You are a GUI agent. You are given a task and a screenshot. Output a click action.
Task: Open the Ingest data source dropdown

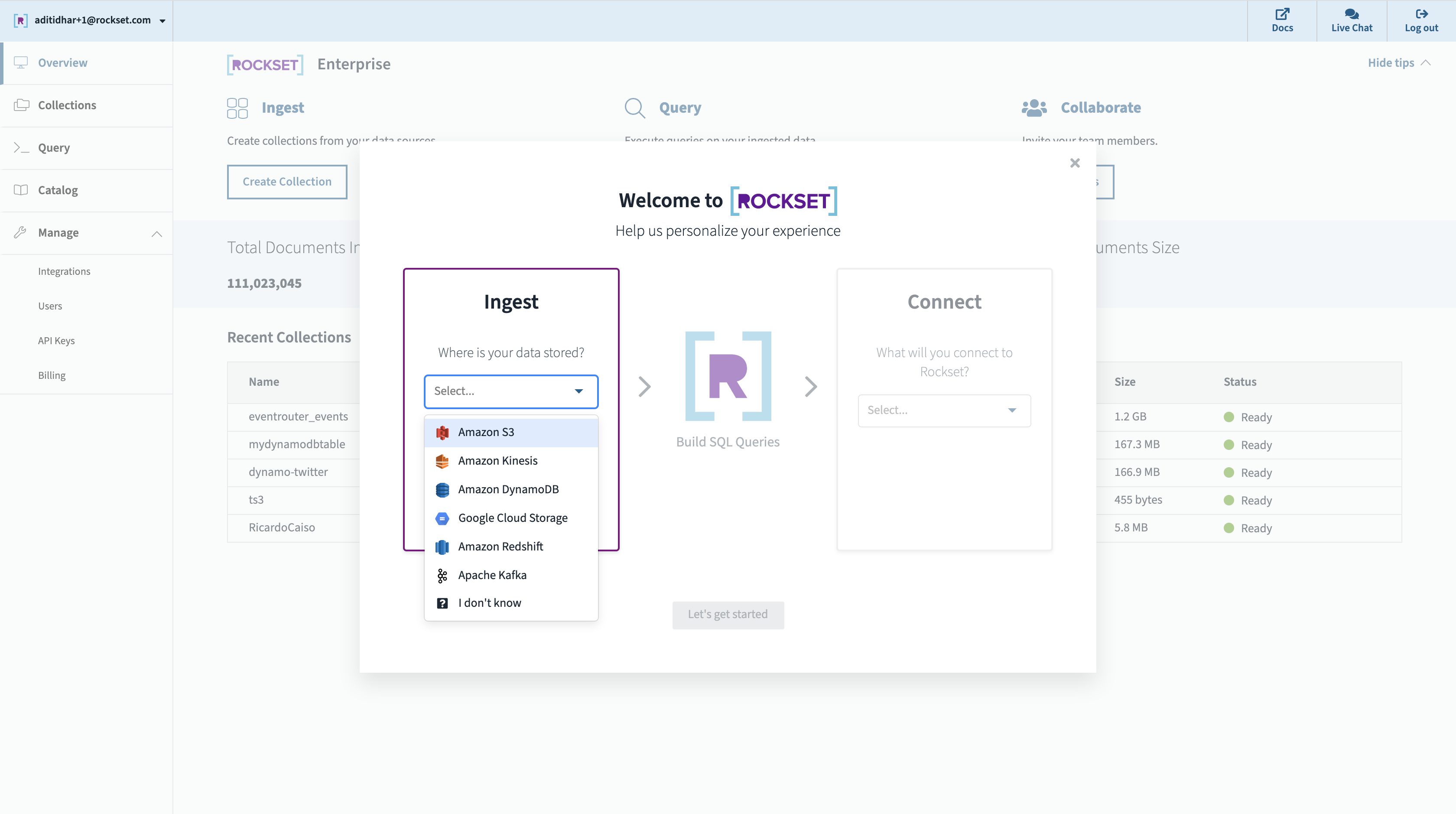[510, 391]
